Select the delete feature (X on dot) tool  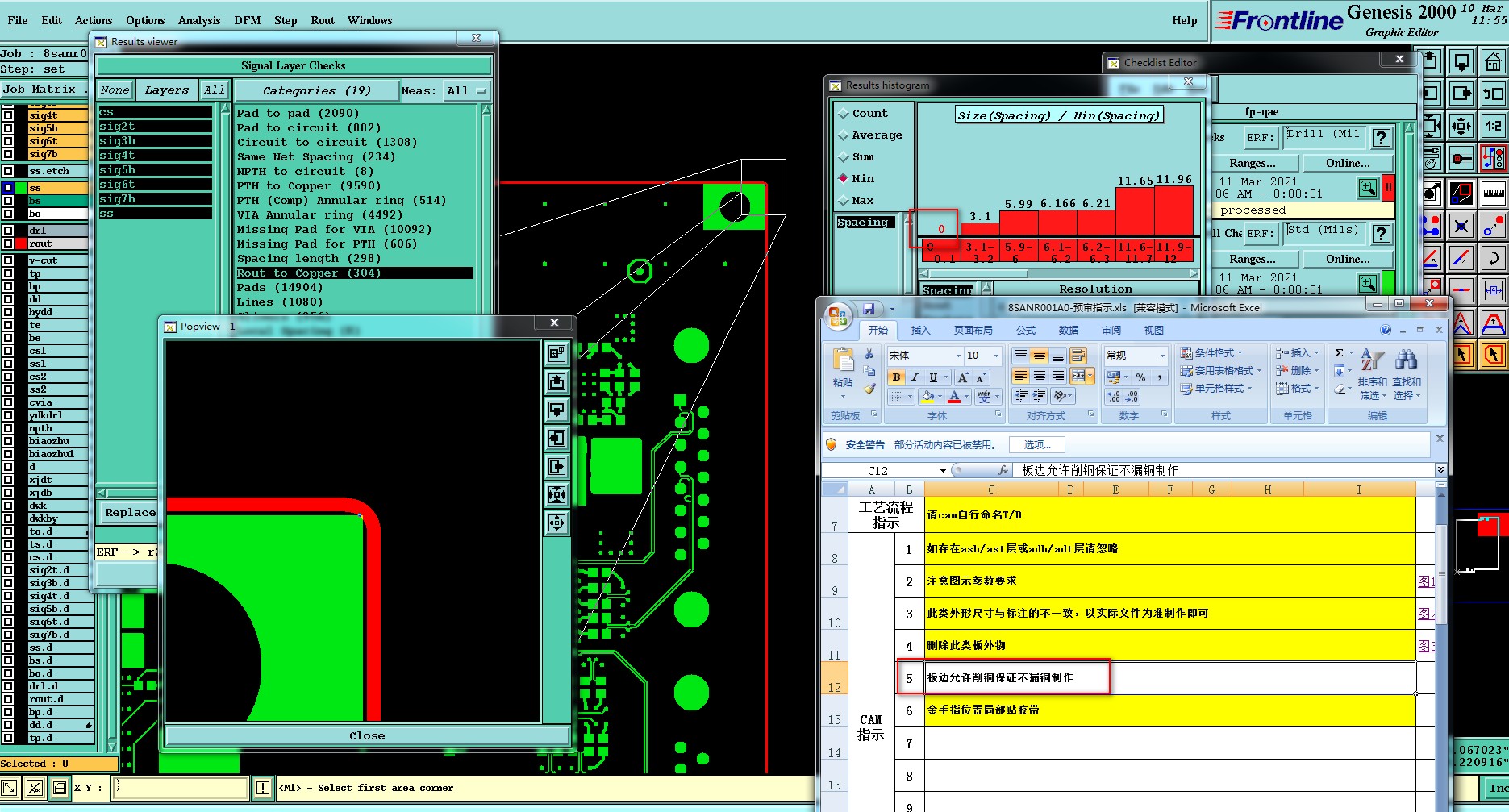pyautogui.click(x=1461, y=226)
